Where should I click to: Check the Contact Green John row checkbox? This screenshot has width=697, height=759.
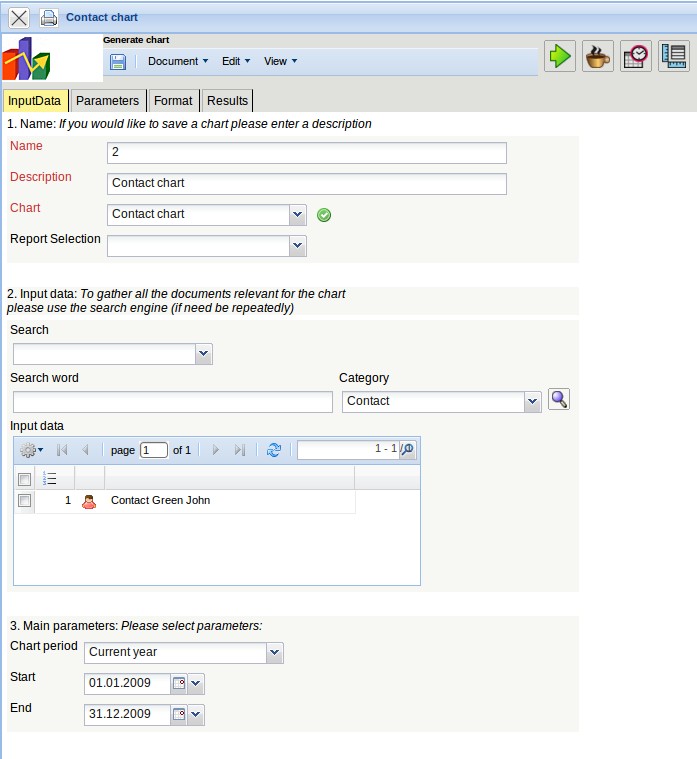tap(25, 501)
